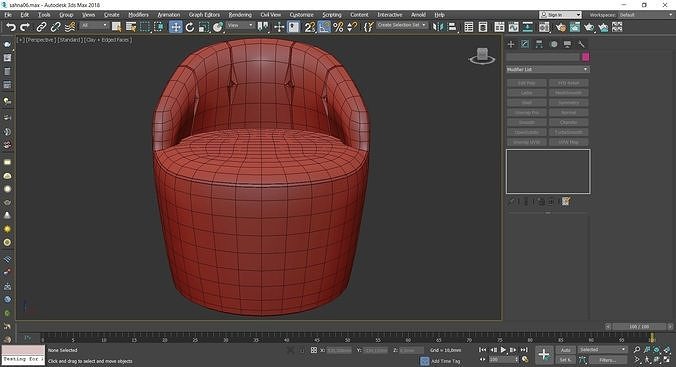This screenshot has width=676, height=367.
Task: Click Play Animation button
Action: 503,350
